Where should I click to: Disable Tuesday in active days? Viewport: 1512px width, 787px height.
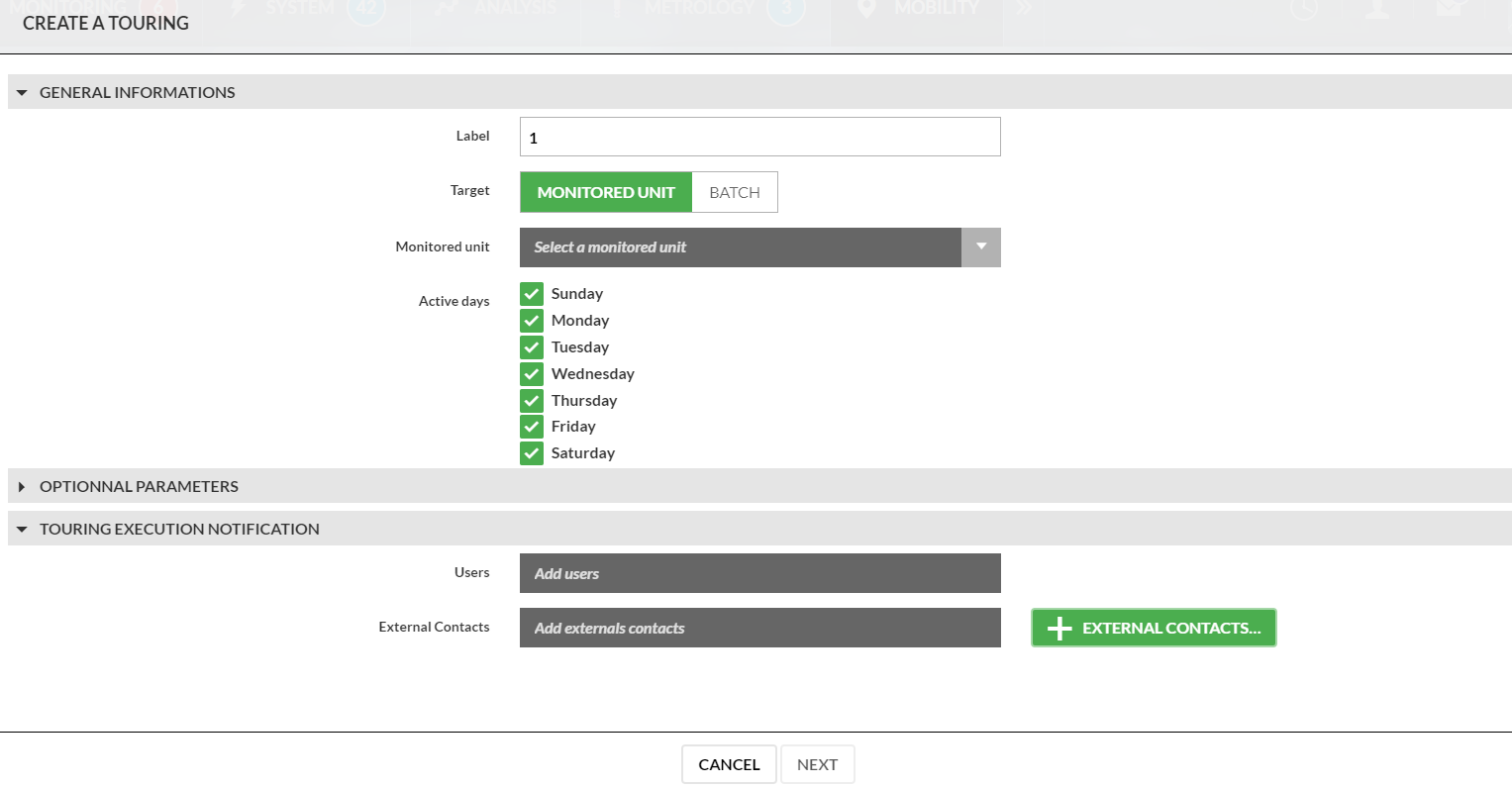[532, 347]
